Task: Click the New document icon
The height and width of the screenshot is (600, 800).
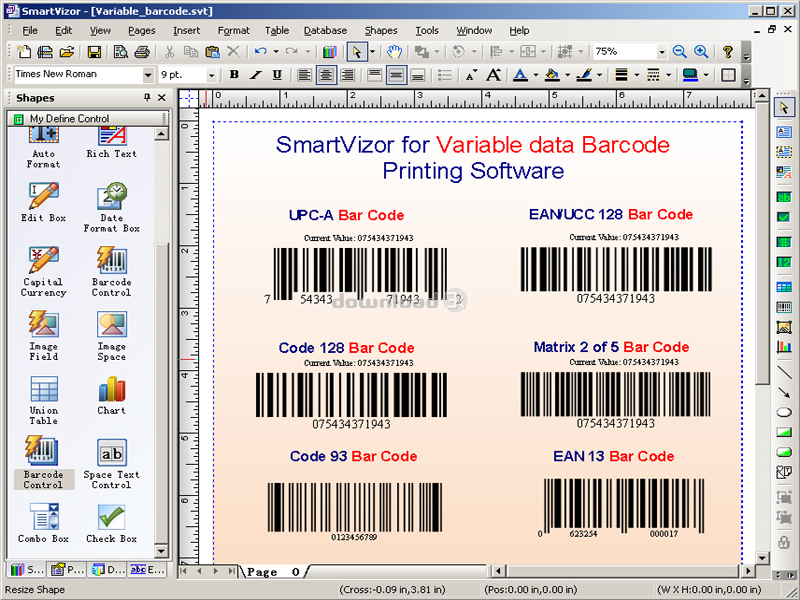Action: click(24, 52)
